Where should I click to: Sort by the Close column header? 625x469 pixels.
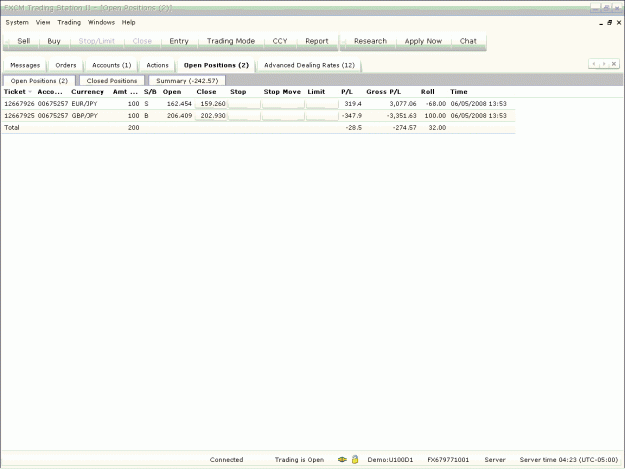coord(206,92)
